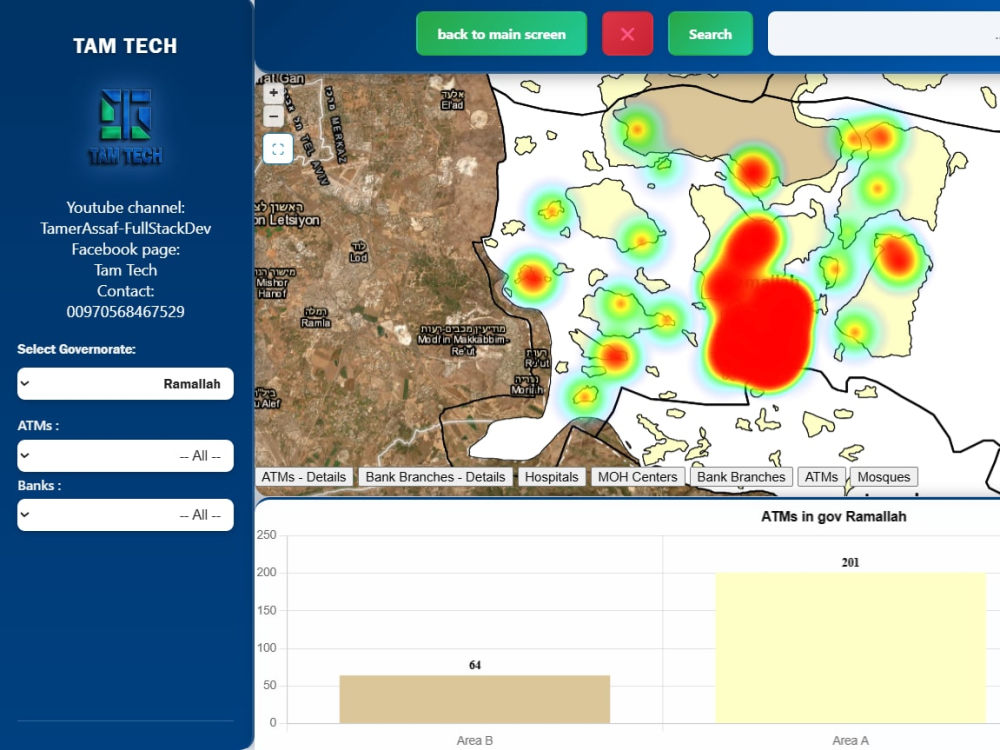Viewport: 1000px width, 750px height.
Task: Open the Banks filter dropdown
Action: [126, 515]
